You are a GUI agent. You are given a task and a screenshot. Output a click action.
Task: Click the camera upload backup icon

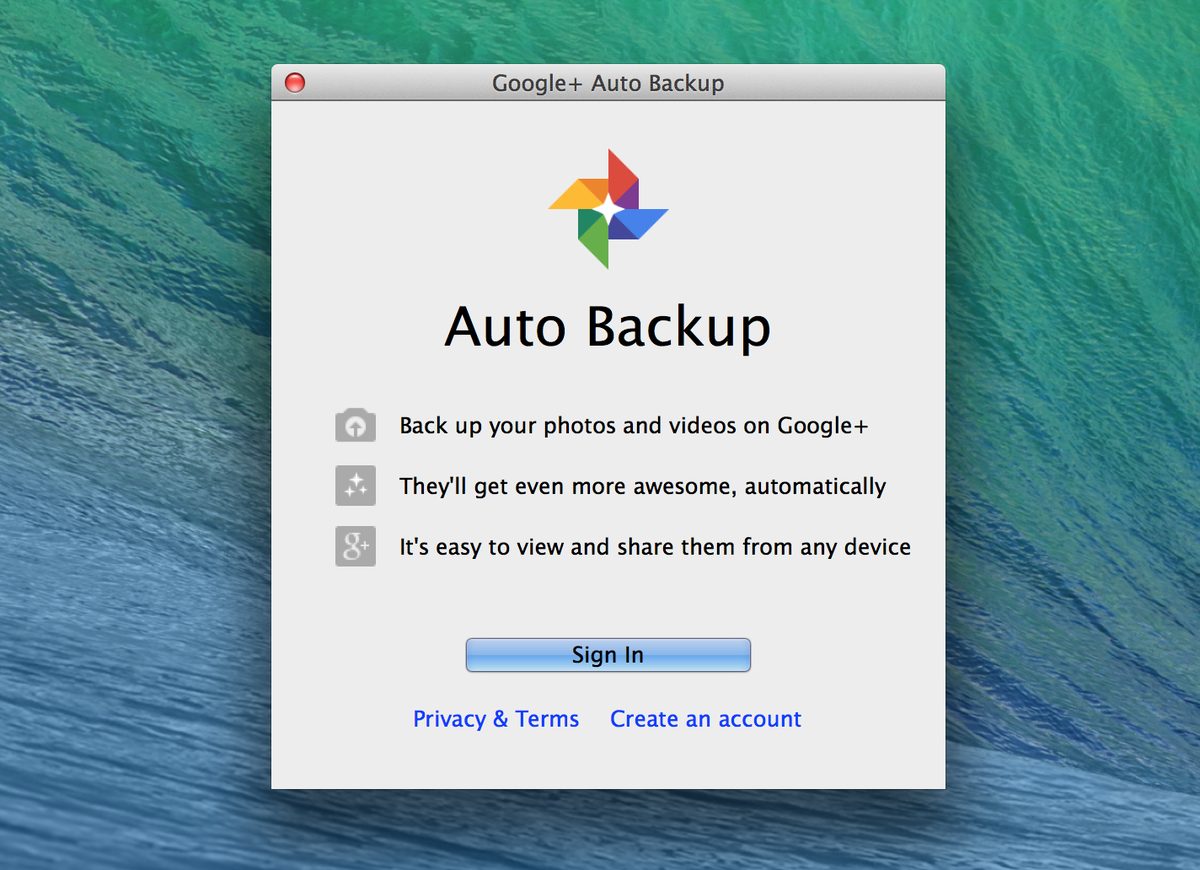[x=355, y=425]
